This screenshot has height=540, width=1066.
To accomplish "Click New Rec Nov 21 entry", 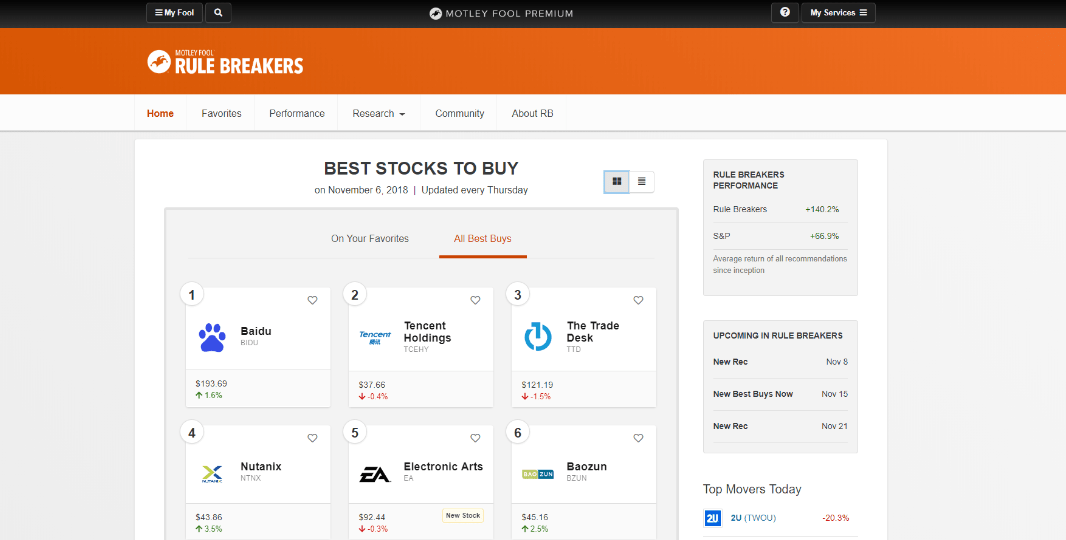I will 780,426.
